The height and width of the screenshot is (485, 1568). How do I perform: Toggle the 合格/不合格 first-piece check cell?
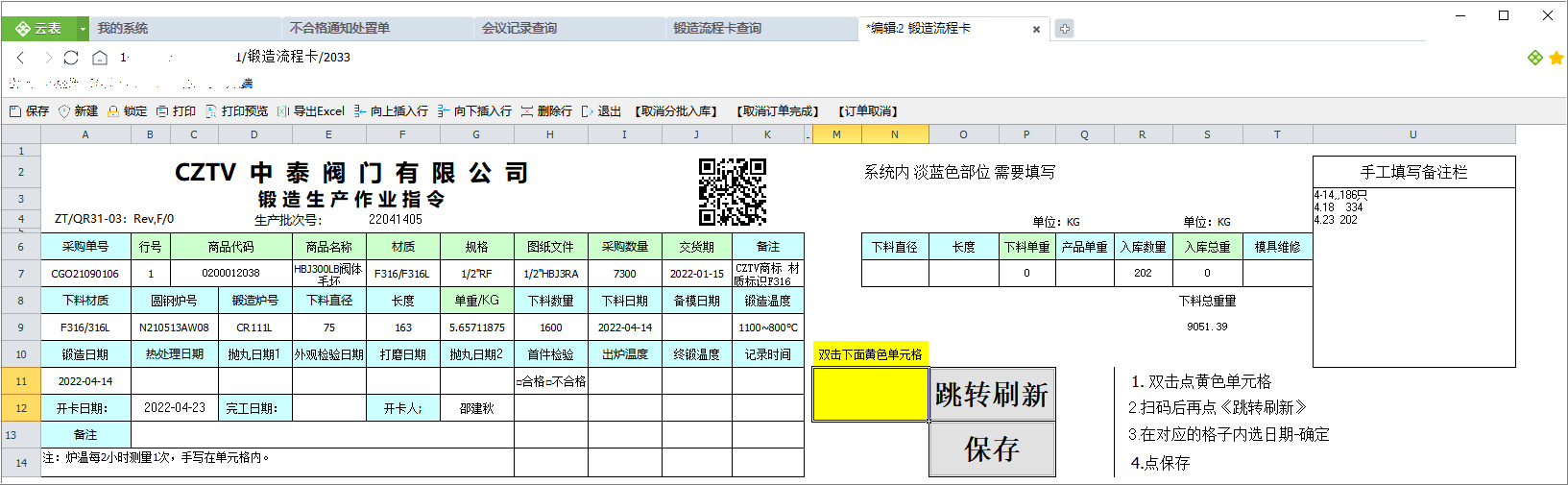(x=551, y=381)
